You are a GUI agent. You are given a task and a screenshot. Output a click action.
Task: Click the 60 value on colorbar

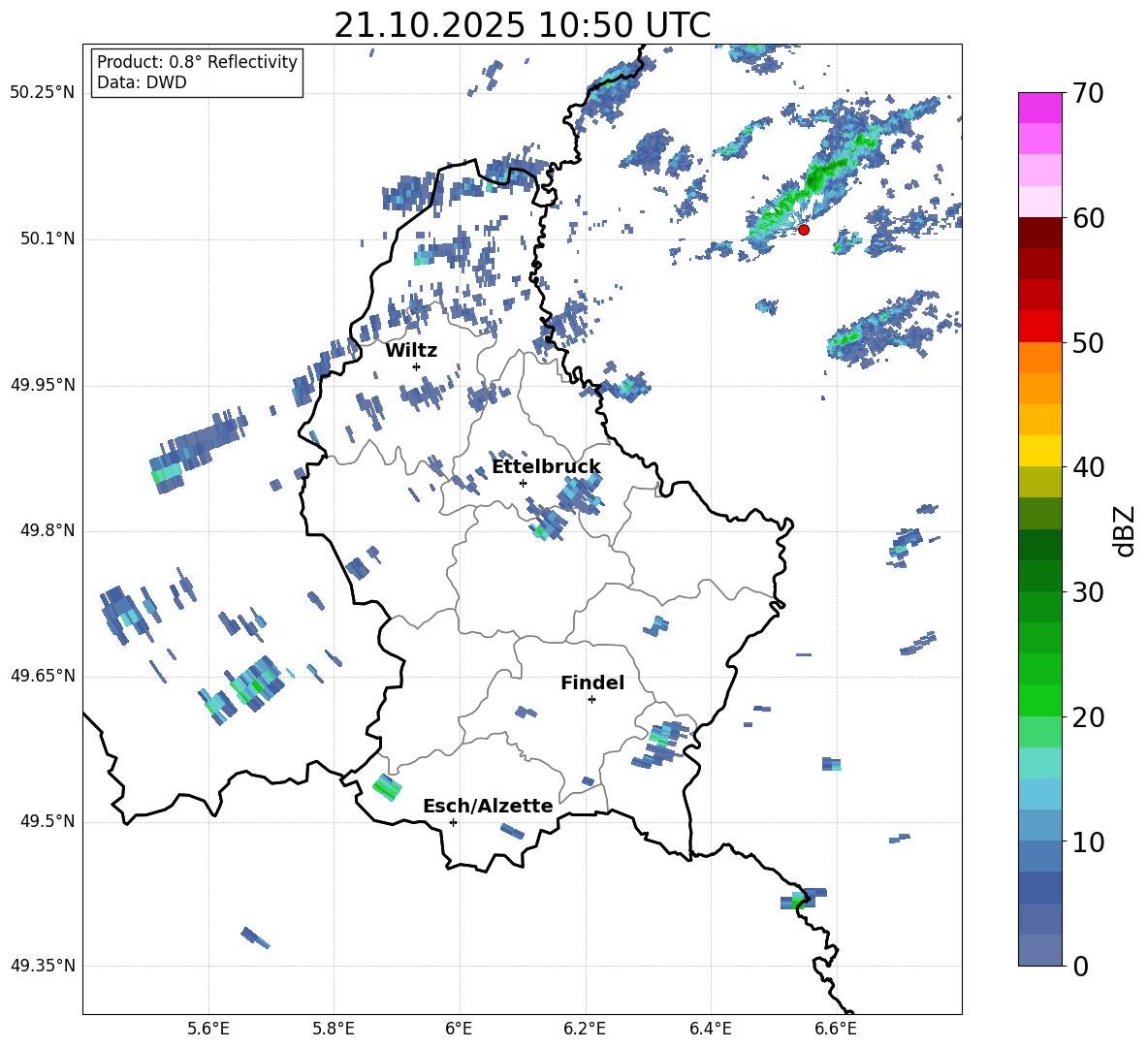pyautogui.click(x=1089, y=218)
